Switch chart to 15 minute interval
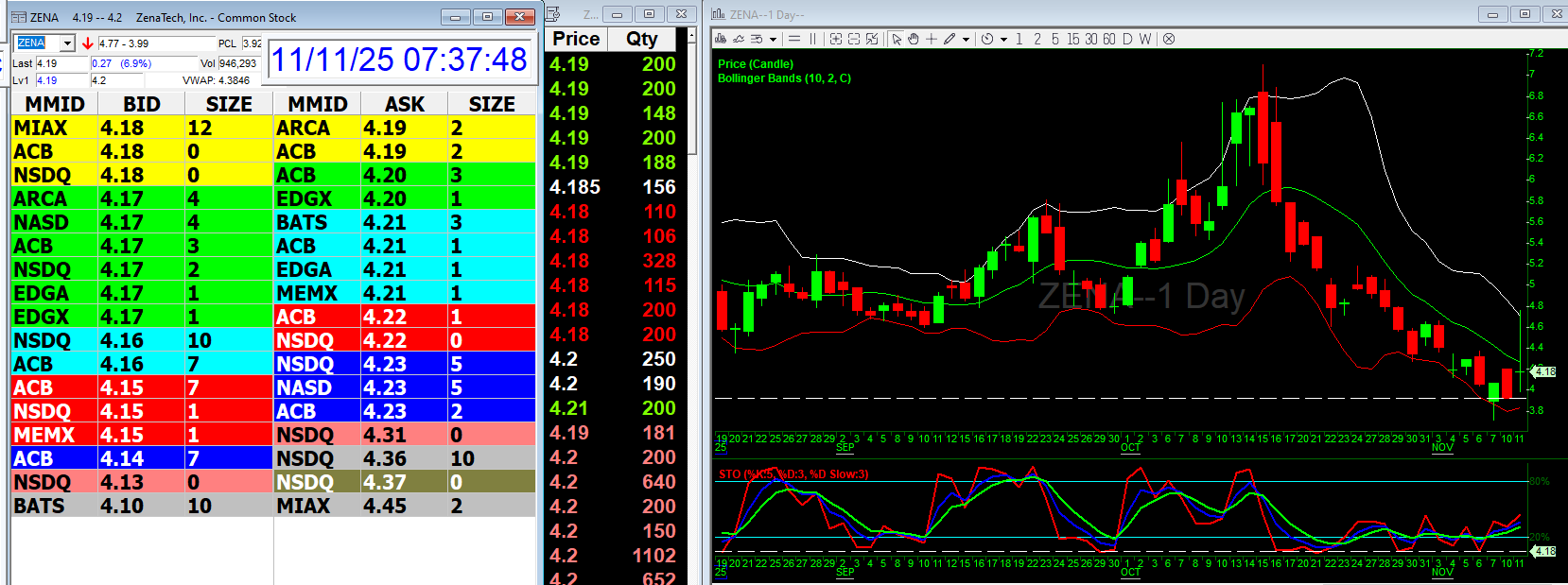This screenshot has height=585, width=1568. point(1072,39)
